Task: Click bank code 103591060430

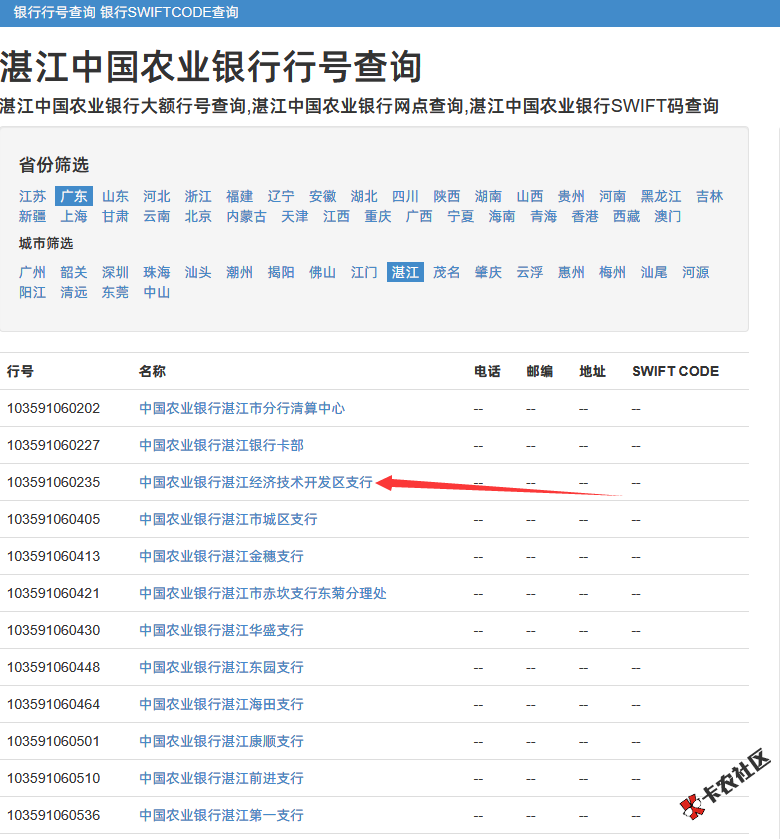Action: [53, 630]
